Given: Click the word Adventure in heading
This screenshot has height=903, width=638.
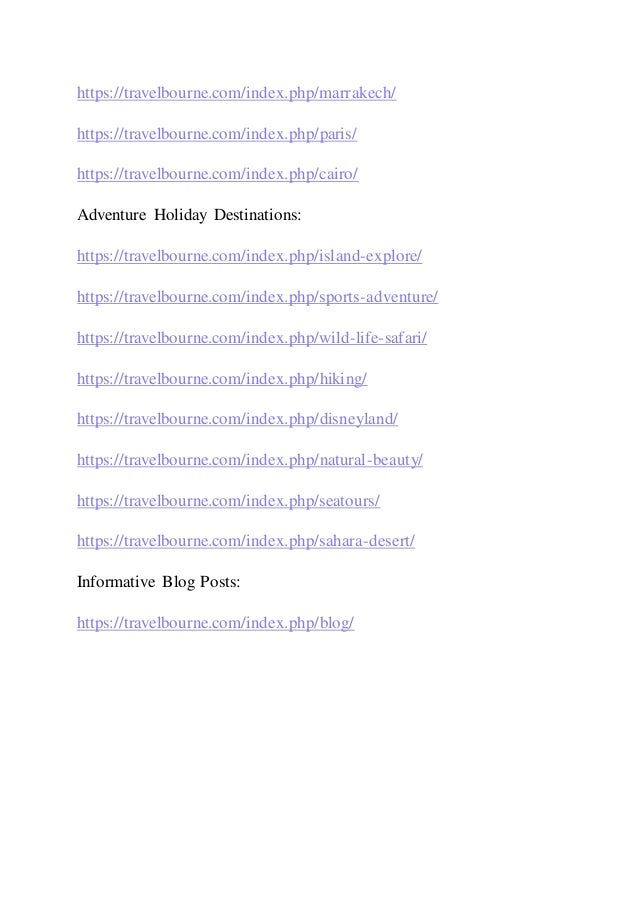Looking at the screenshot, I should 112,215.
